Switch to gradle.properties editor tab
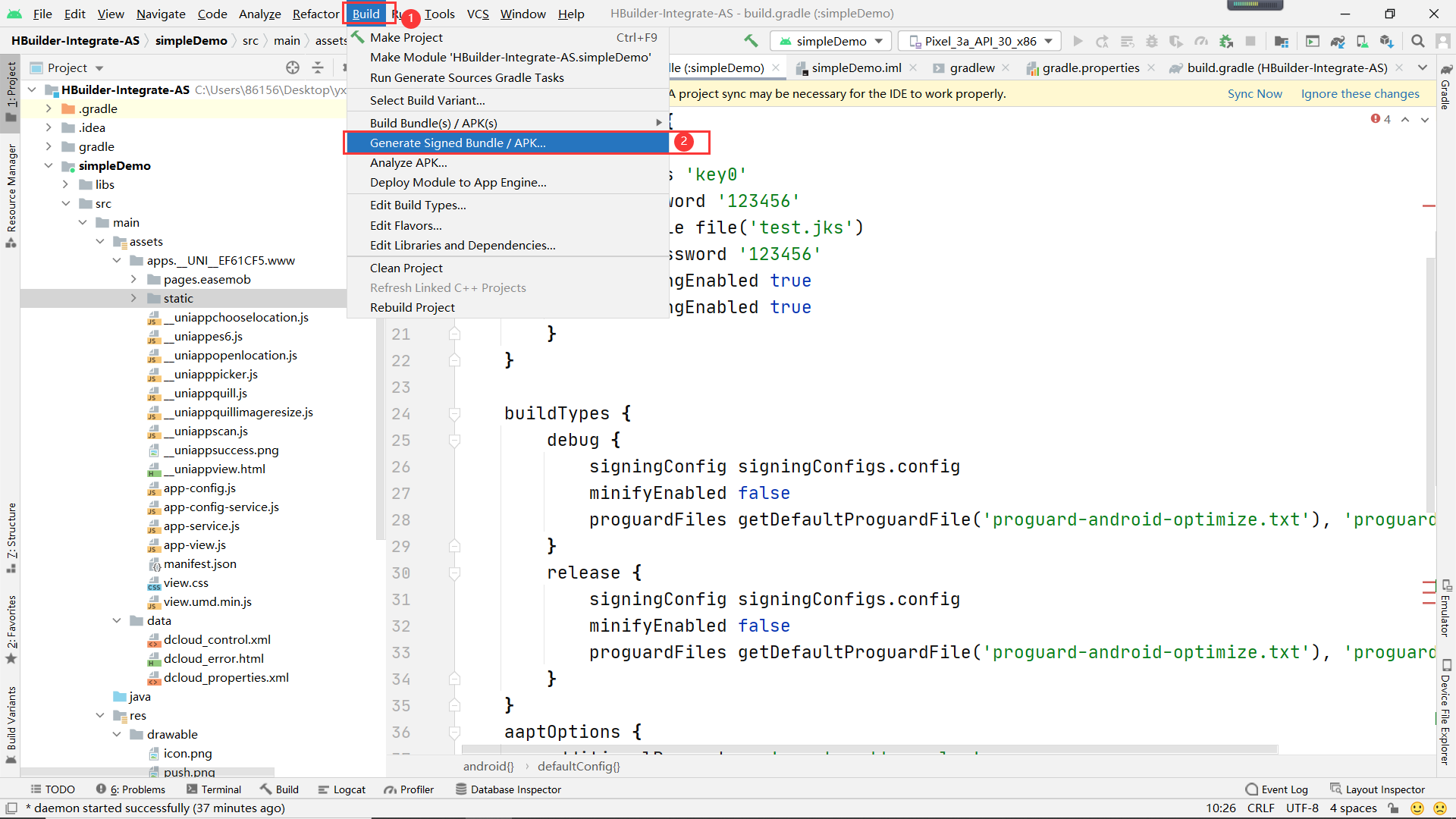Screen dimensions: 1456x819 pyautogui.click(x=1090, y=67)
